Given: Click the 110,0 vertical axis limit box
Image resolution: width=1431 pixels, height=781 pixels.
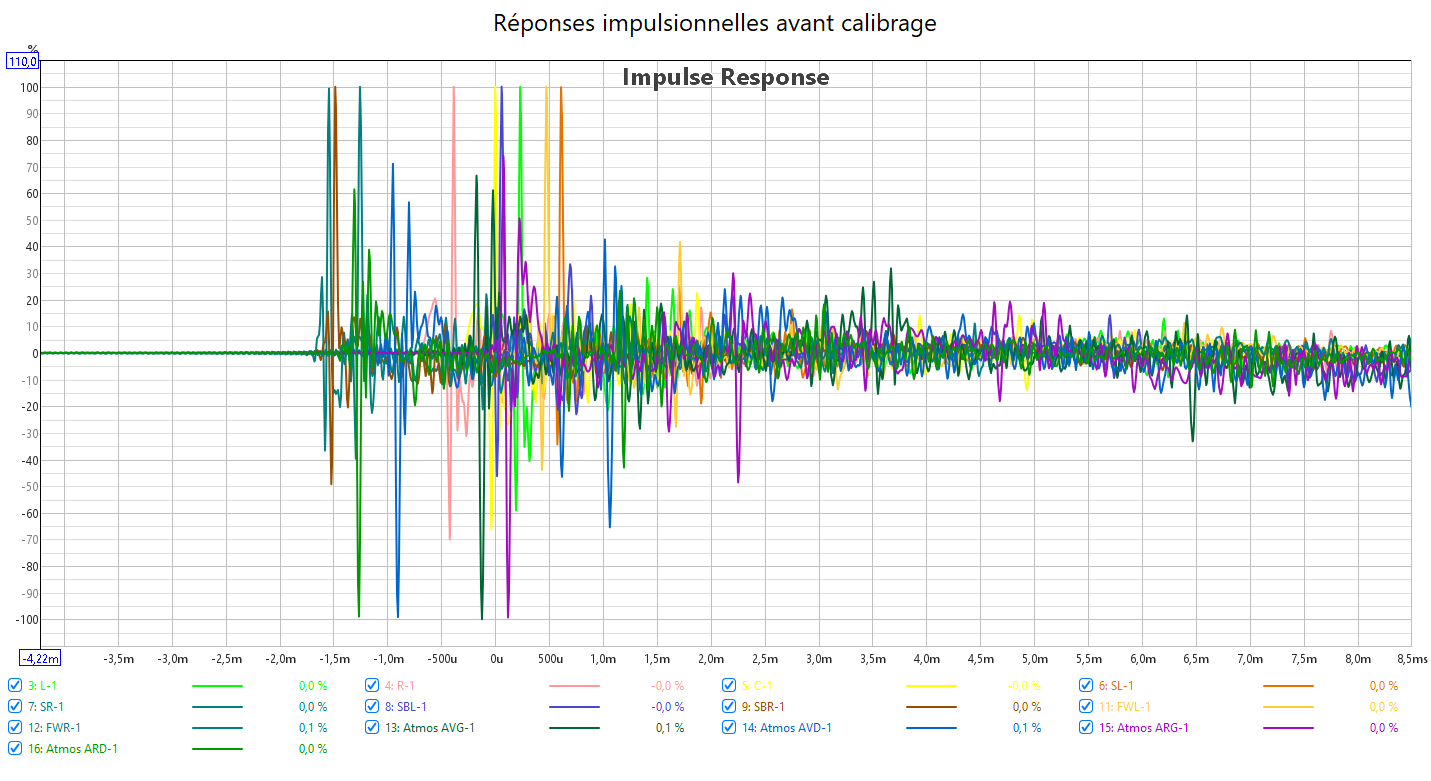Looking at the screenshot, I should 23,62.
